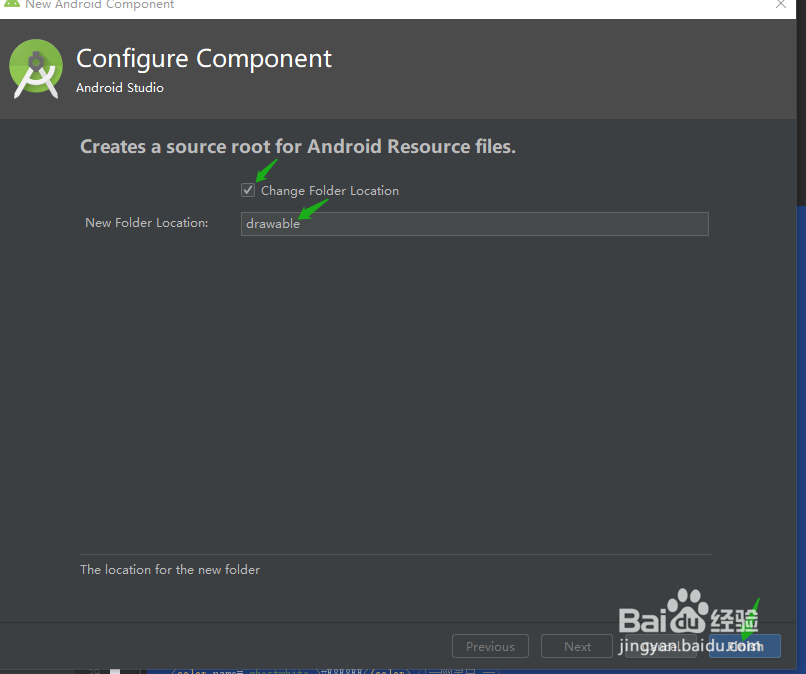
Task: Click the 'Configure Component' heading
Action: (204, 59)
